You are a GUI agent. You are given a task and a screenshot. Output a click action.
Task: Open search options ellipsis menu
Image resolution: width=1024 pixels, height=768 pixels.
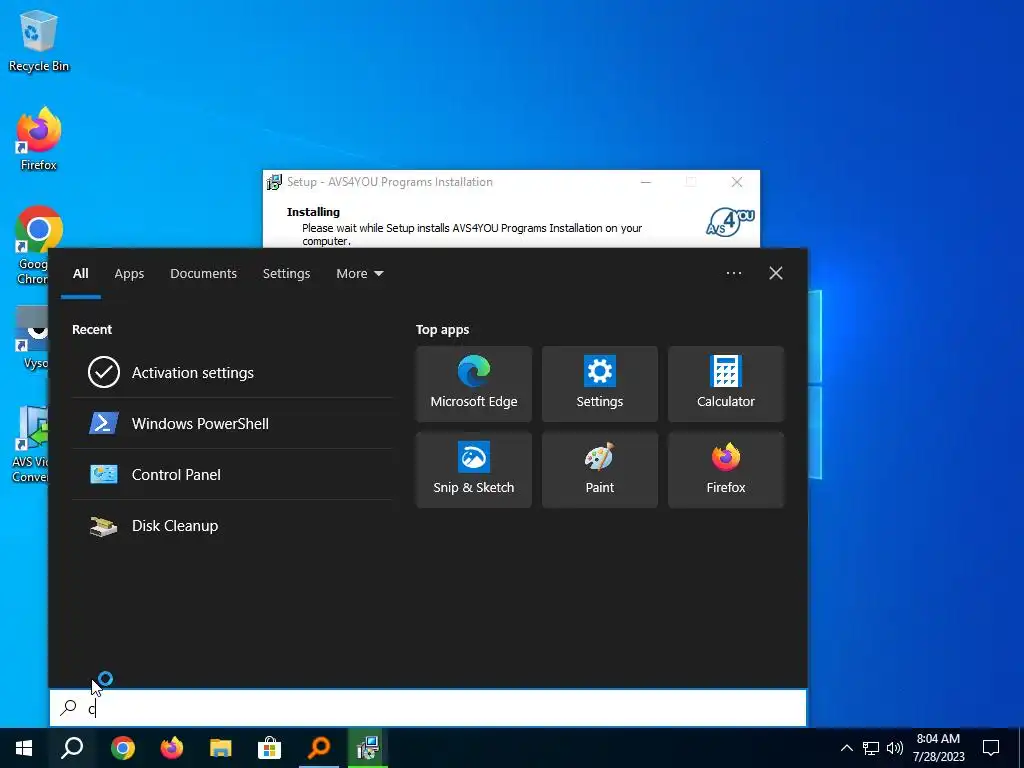733,273
